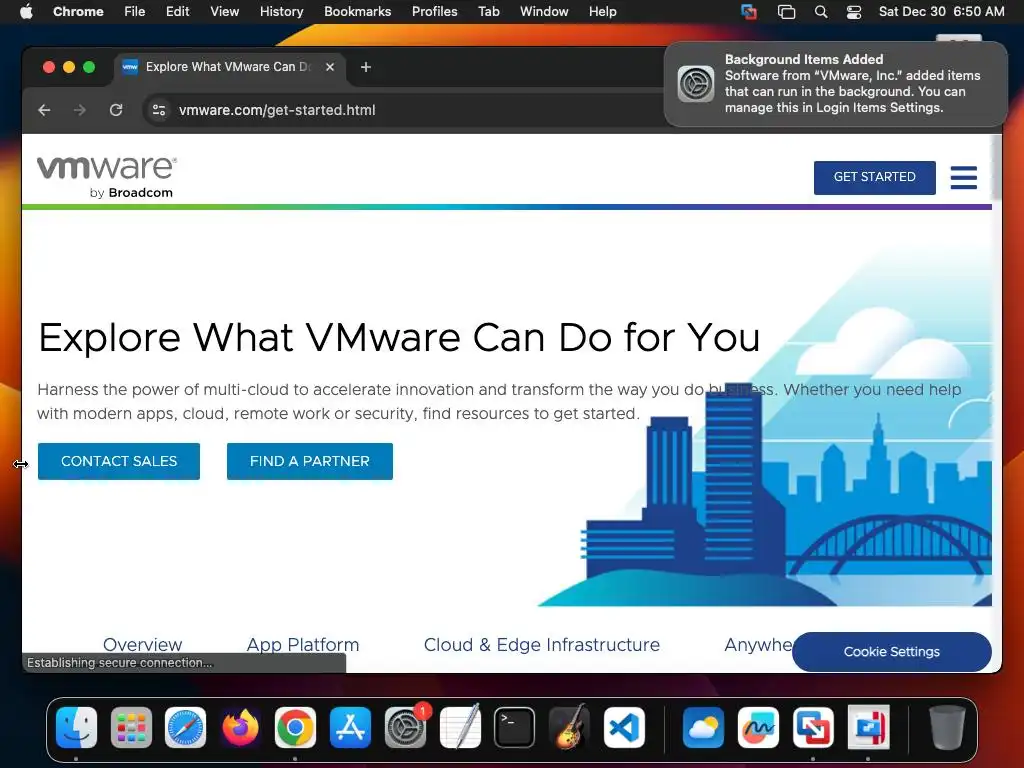Open the View menu
1024x768 pixels.
pos(224,12)
